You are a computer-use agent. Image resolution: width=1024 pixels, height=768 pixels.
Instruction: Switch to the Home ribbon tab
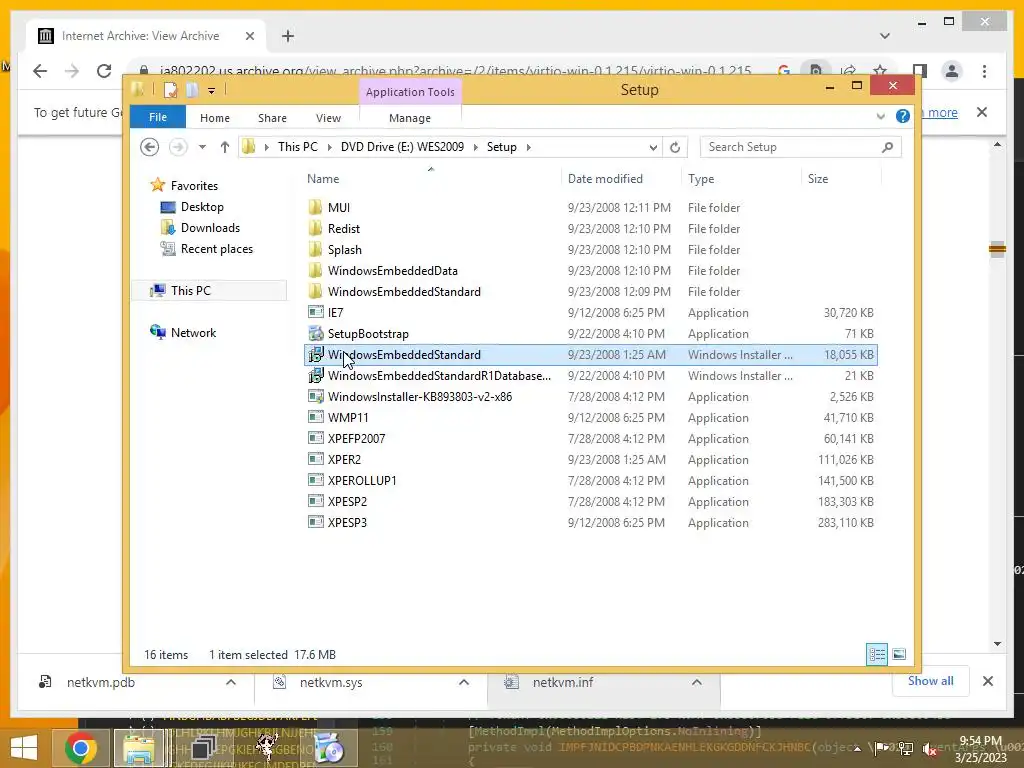[215, 118]
